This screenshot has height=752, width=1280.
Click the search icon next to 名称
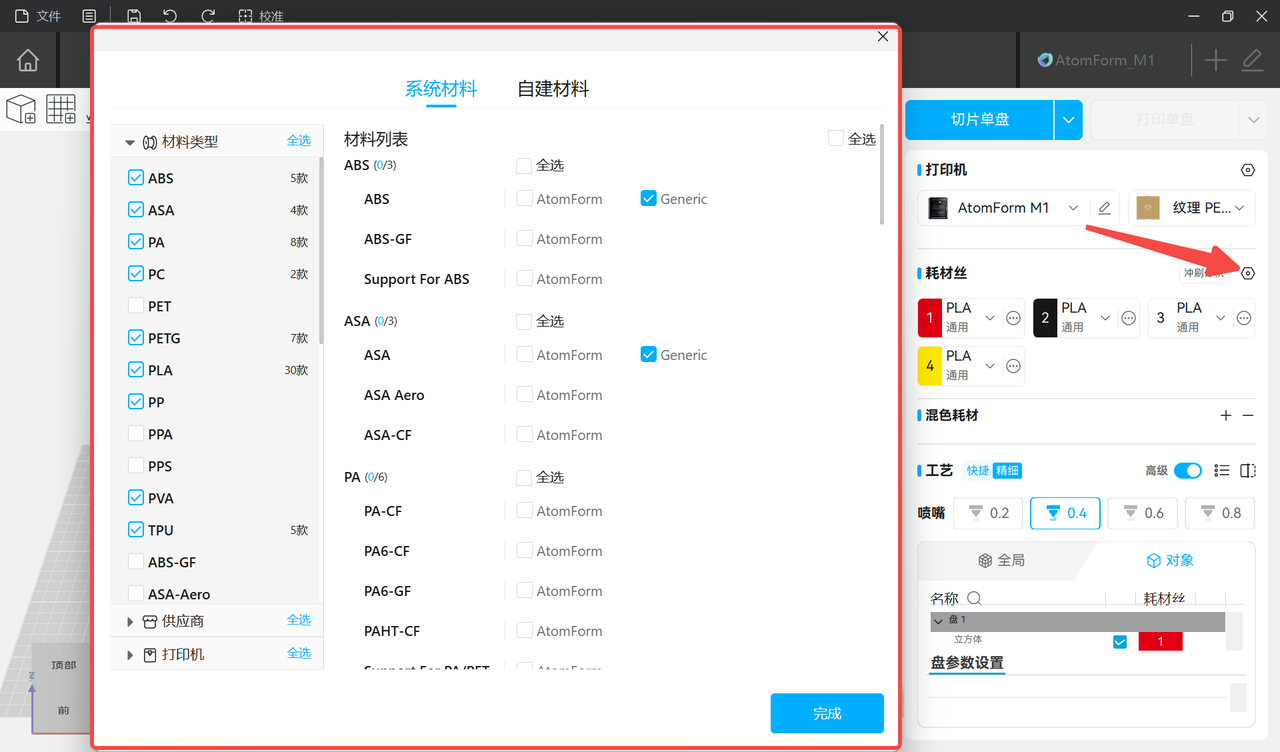[x=974, y=598]
